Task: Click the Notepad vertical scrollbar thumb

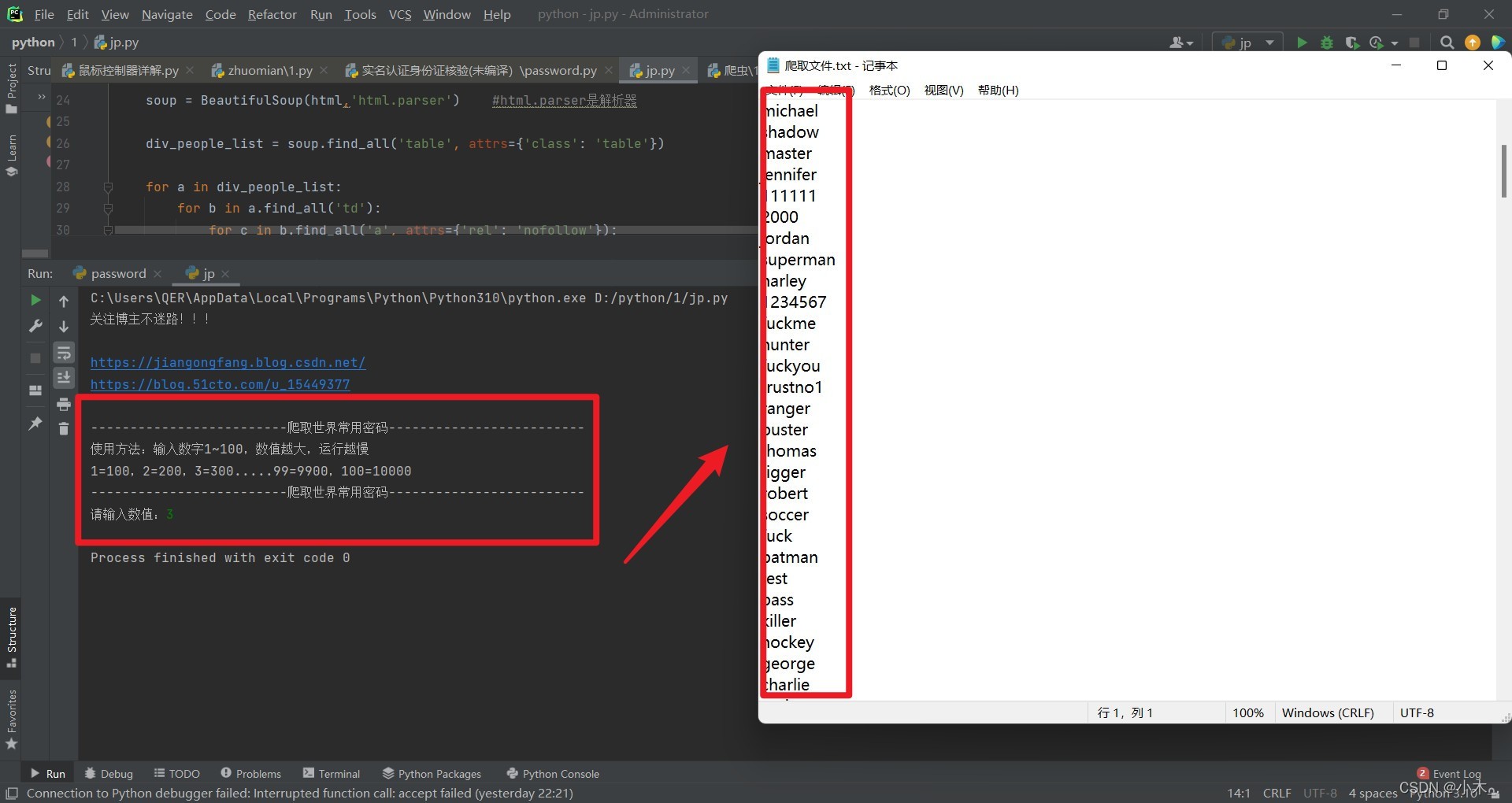Action: (x=1503, y=171)
